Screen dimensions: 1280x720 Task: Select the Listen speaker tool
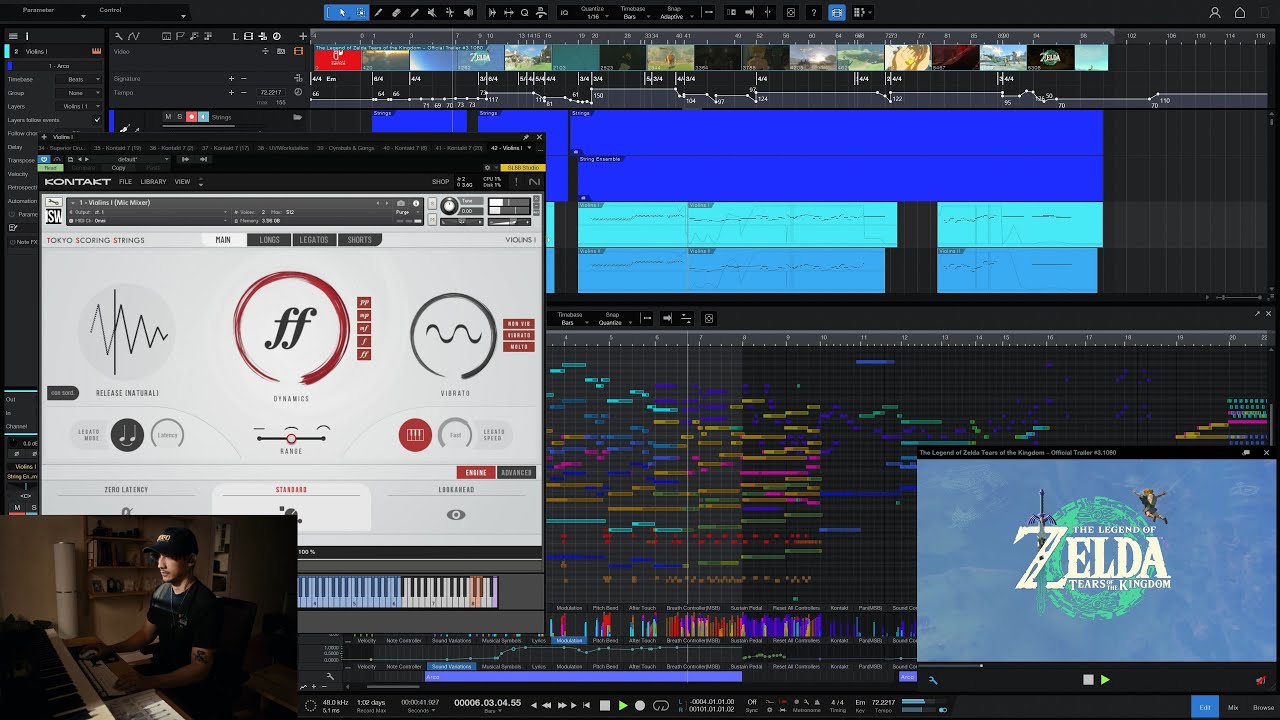pos(468,13)
